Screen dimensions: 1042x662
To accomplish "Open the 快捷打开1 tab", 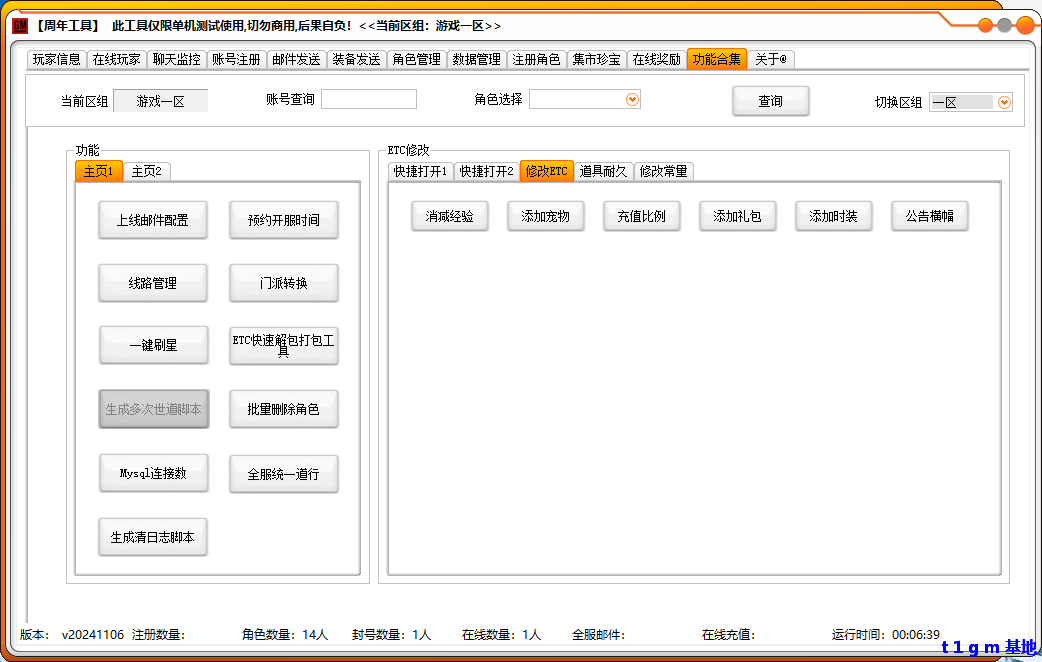I will coord(420,171).
